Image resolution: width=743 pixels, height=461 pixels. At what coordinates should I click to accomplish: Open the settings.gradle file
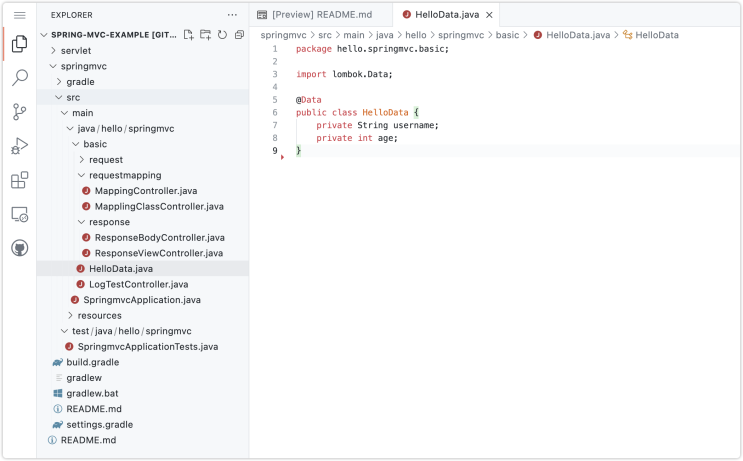point(142,425)
